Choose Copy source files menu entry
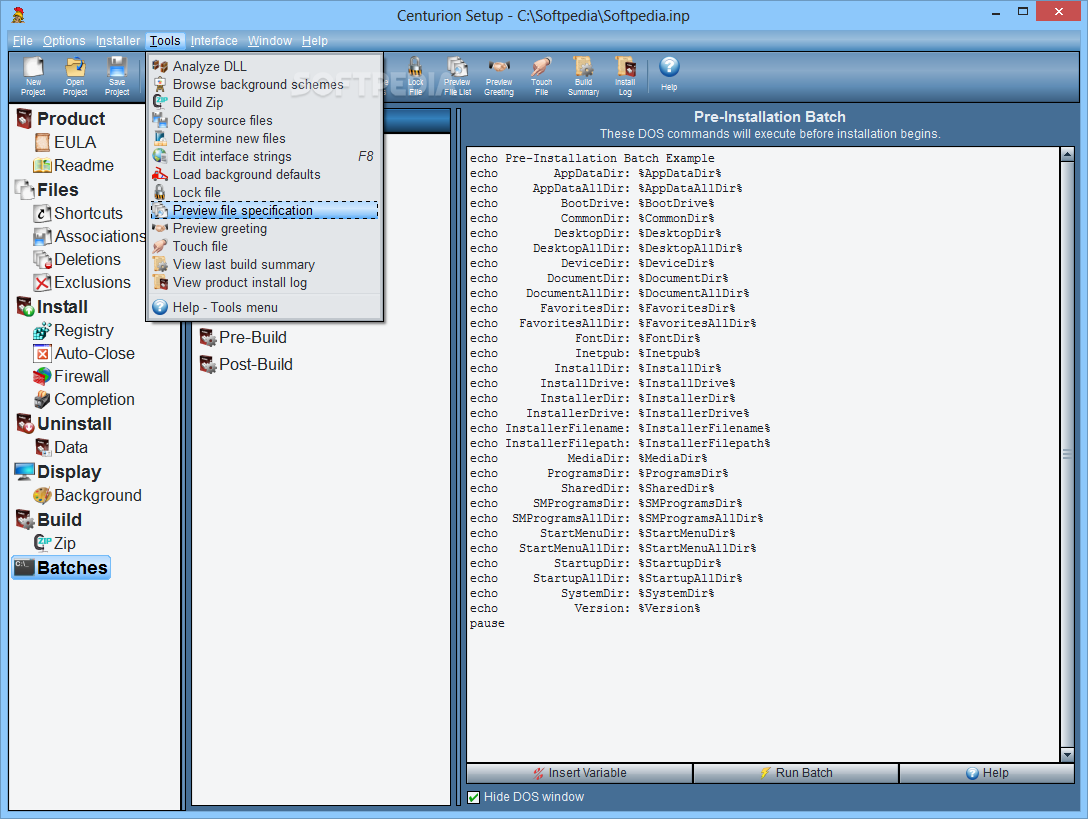 pos(264,120)
